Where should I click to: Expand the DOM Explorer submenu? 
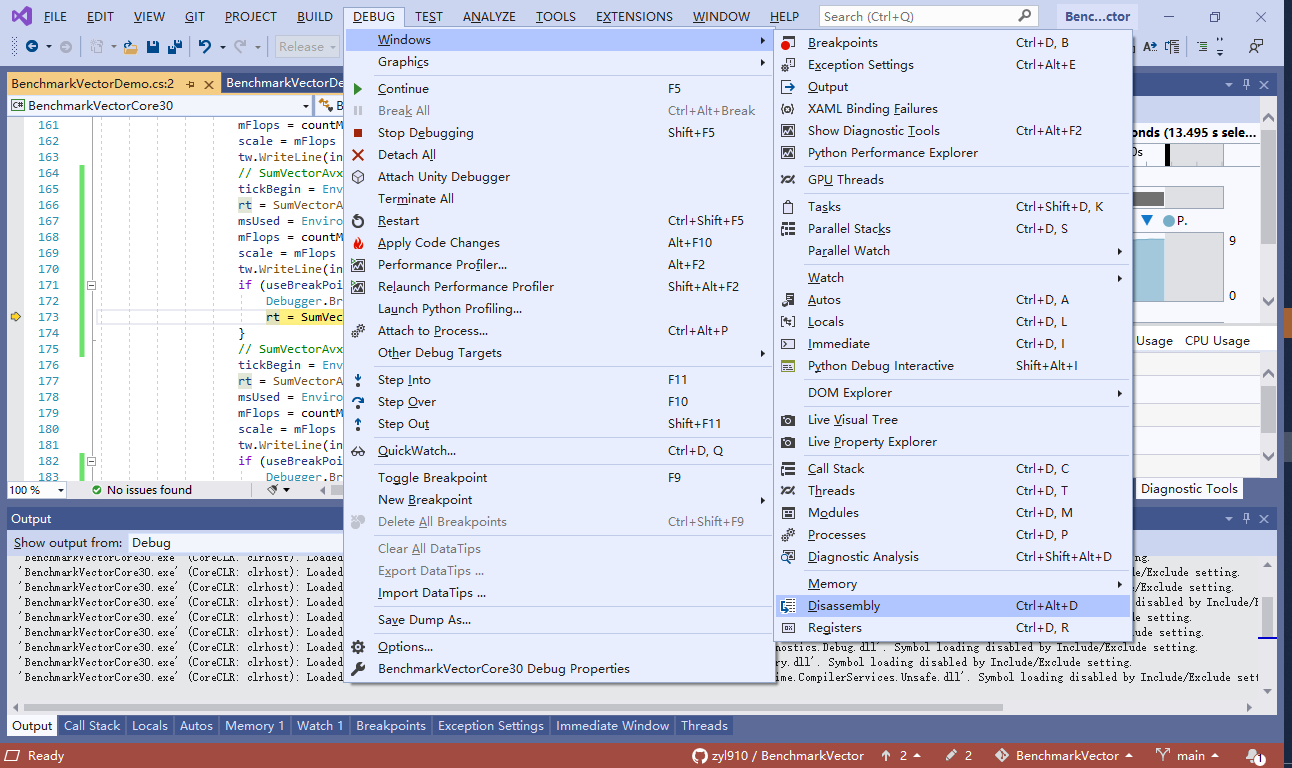coord(953,393)
